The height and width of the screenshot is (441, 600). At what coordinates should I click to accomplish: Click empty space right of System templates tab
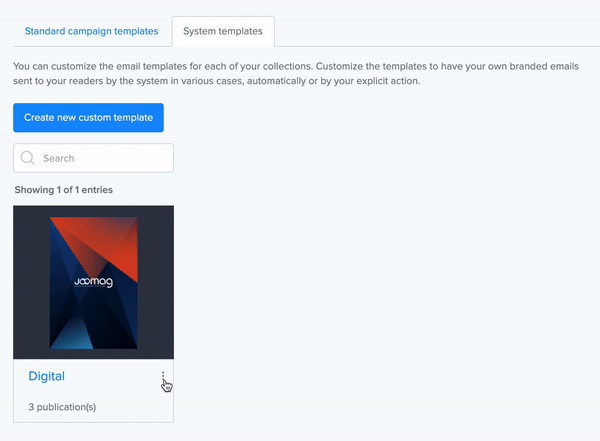click(x=430, y=31)
